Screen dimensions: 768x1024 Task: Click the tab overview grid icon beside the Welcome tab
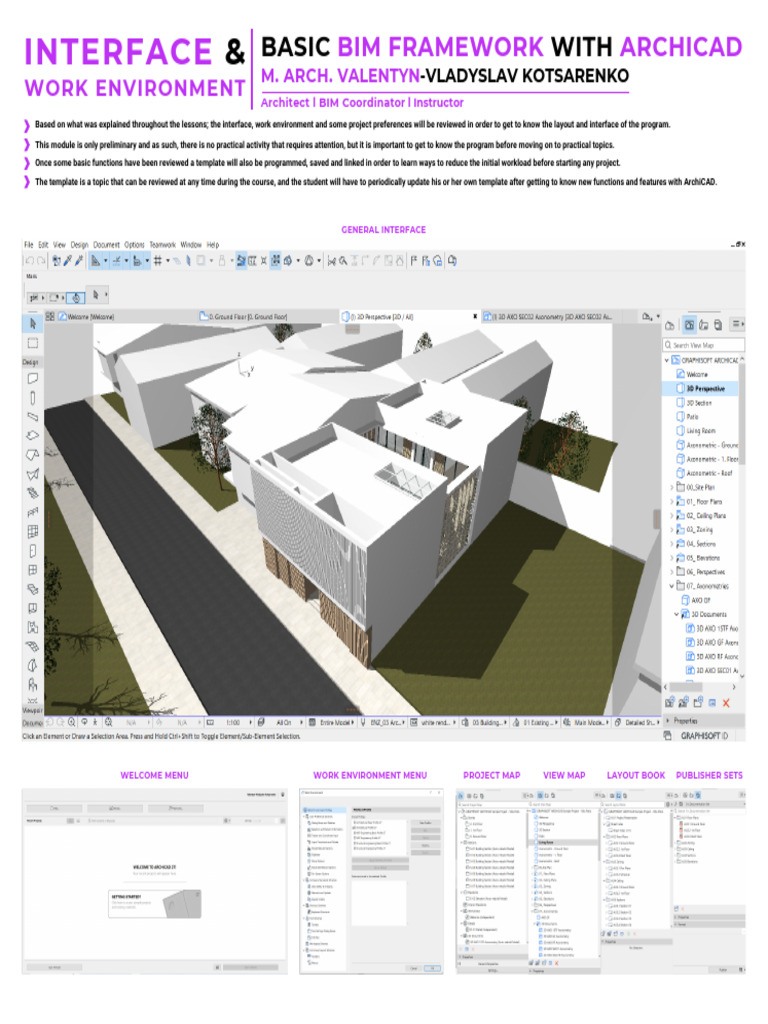click(50, 316)
